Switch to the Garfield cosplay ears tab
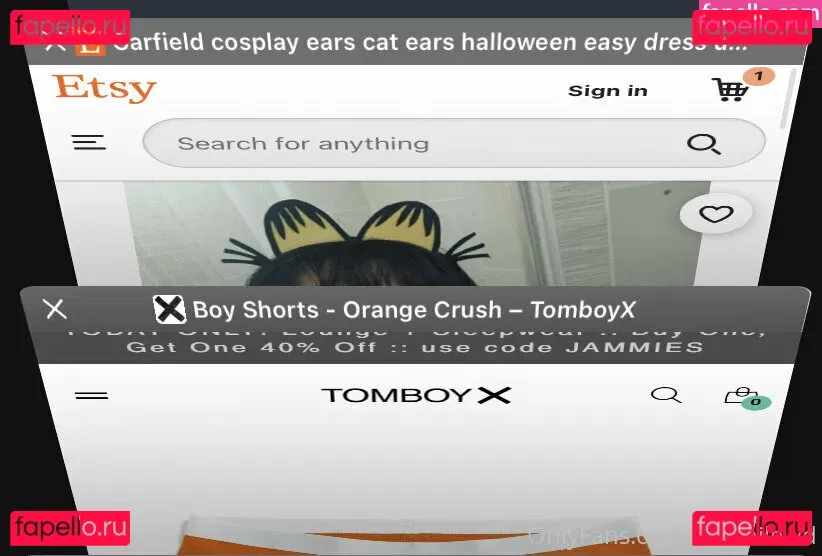The width and height of the screenshot is (822, 556). pos(430,42)
